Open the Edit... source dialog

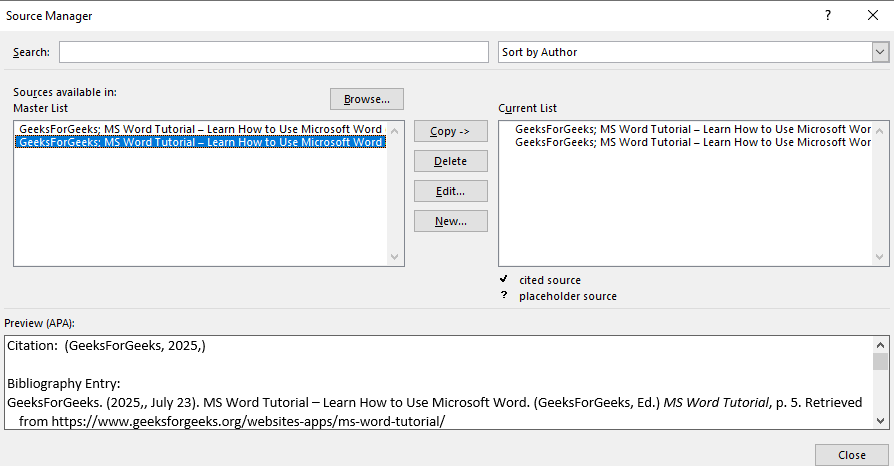[450, 191]
